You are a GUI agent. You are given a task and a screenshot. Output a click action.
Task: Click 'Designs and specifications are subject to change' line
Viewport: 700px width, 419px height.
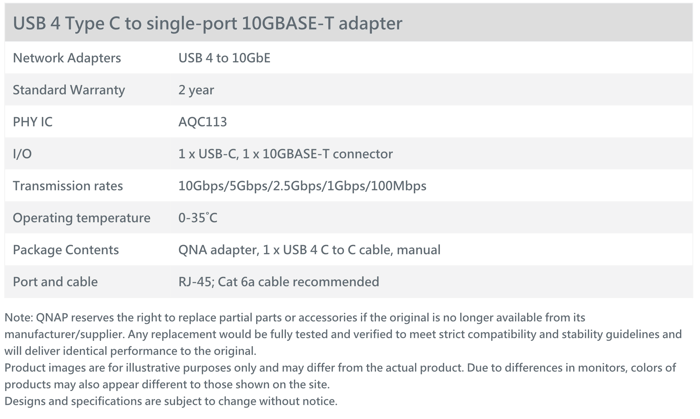pos(171,401)
